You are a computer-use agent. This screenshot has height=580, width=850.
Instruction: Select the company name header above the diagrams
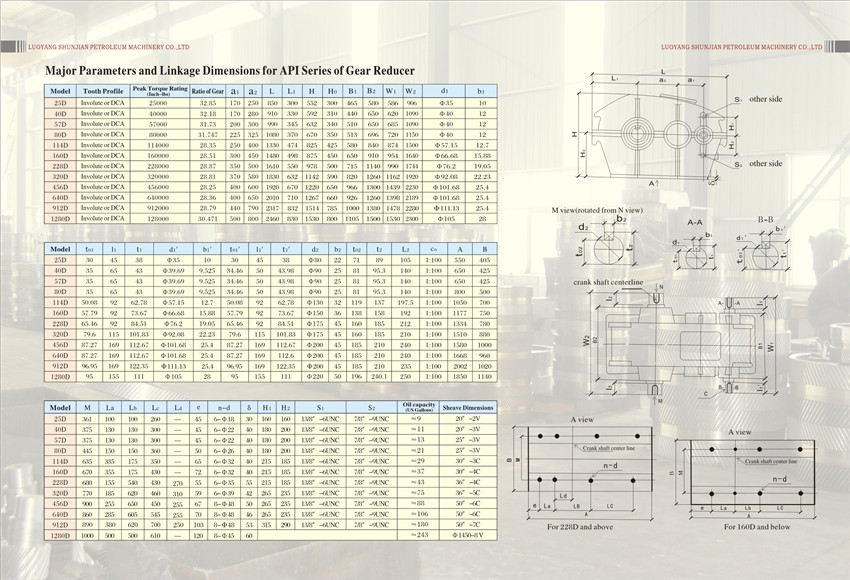coord(742,47)
